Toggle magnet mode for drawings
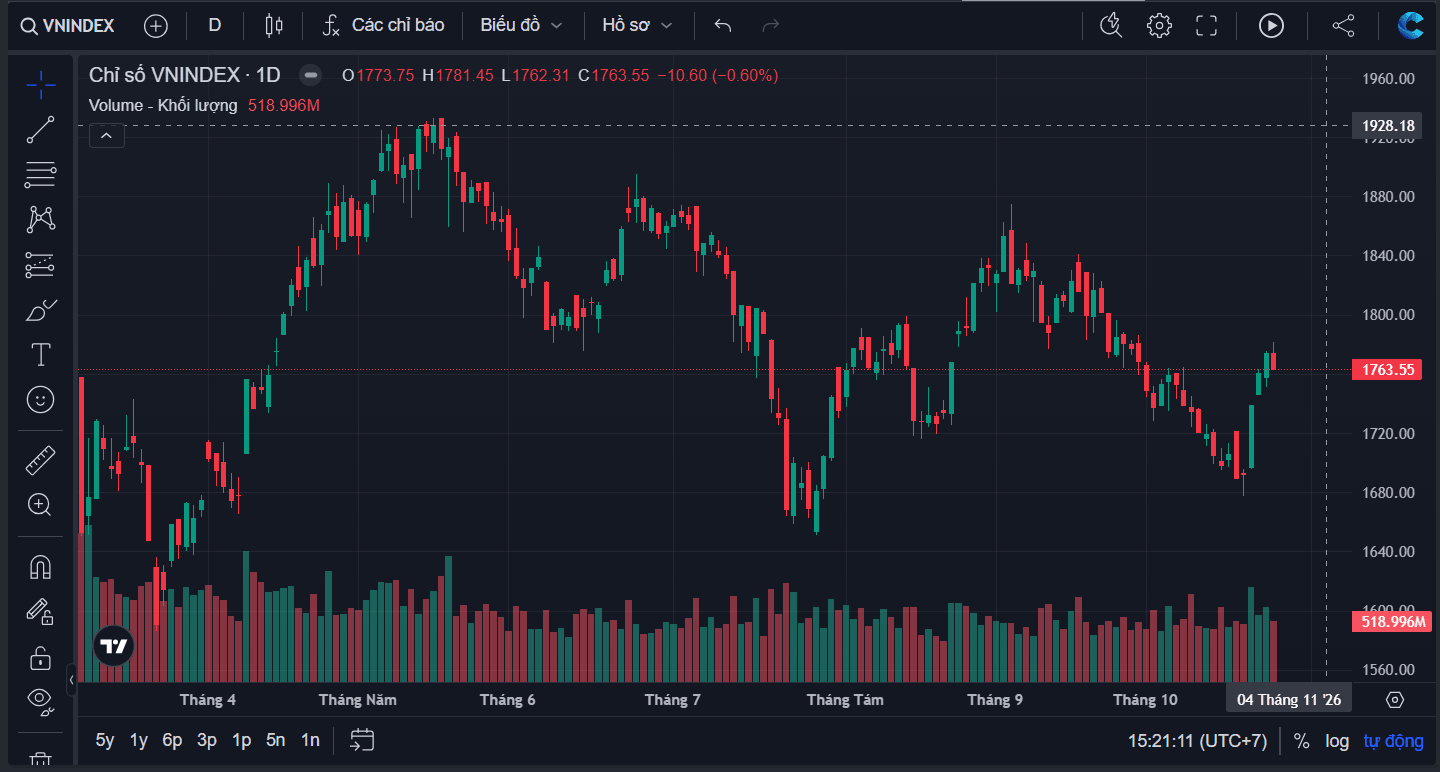The height and width of the screenshot is (772, 1440). coord(40,567)
